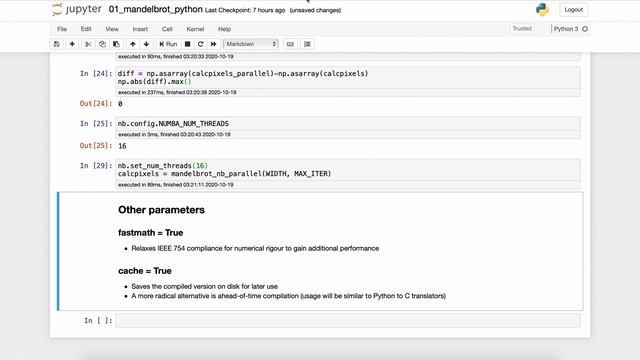Viewport: 640px width, 360px height.
Task: Click the Logout button
Action: (x=573, y=10)
